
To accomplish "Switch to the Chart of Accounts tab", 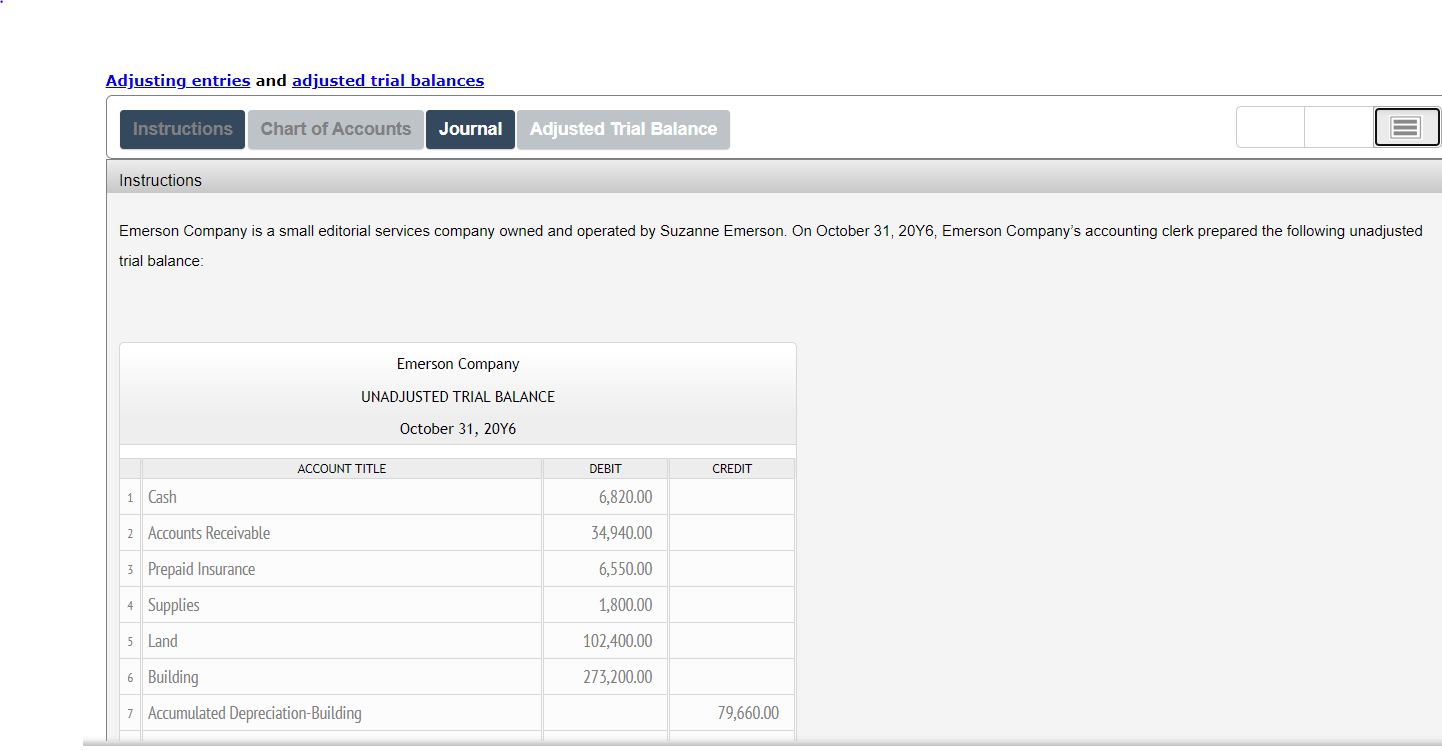I will [335, 129].
